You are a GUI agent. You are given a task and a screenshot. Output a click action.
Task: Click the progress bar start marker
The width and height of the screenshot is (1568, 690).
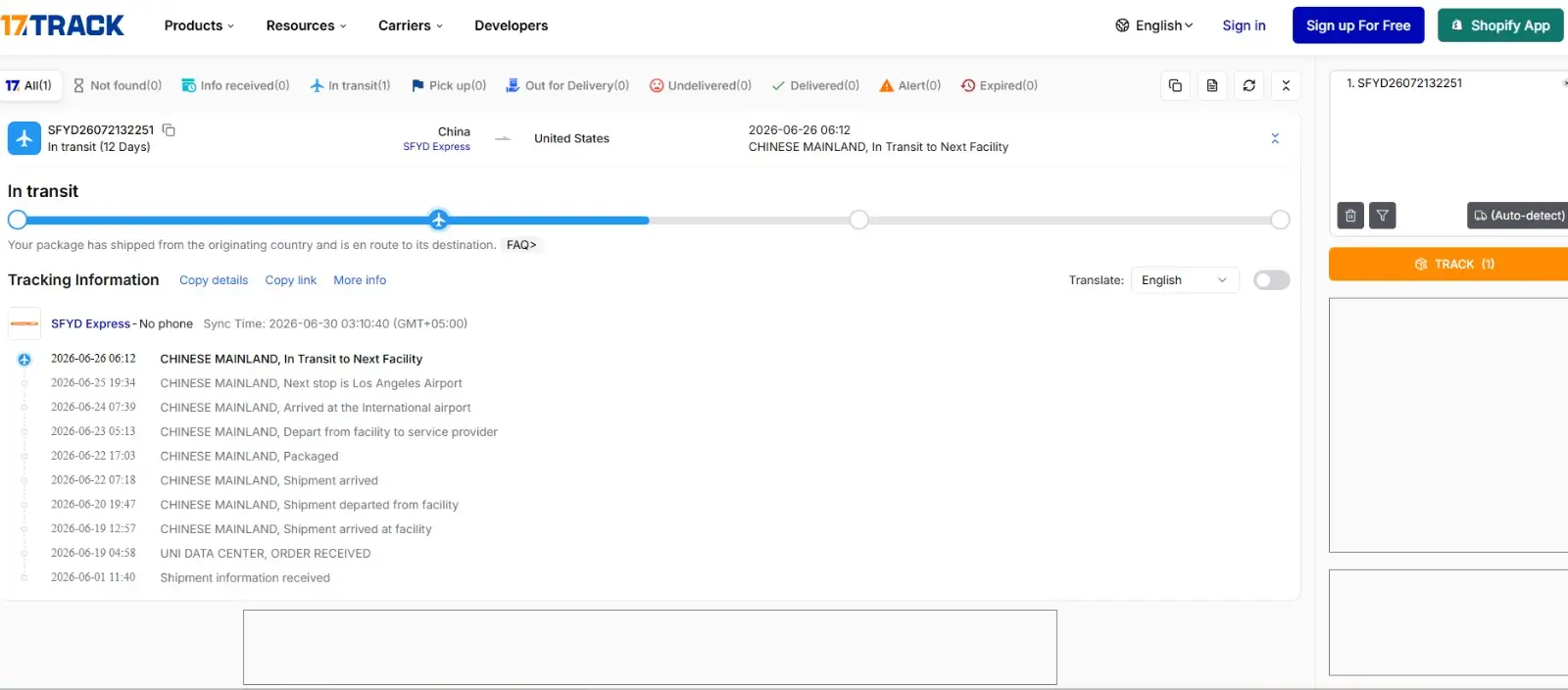click(18, 220)
